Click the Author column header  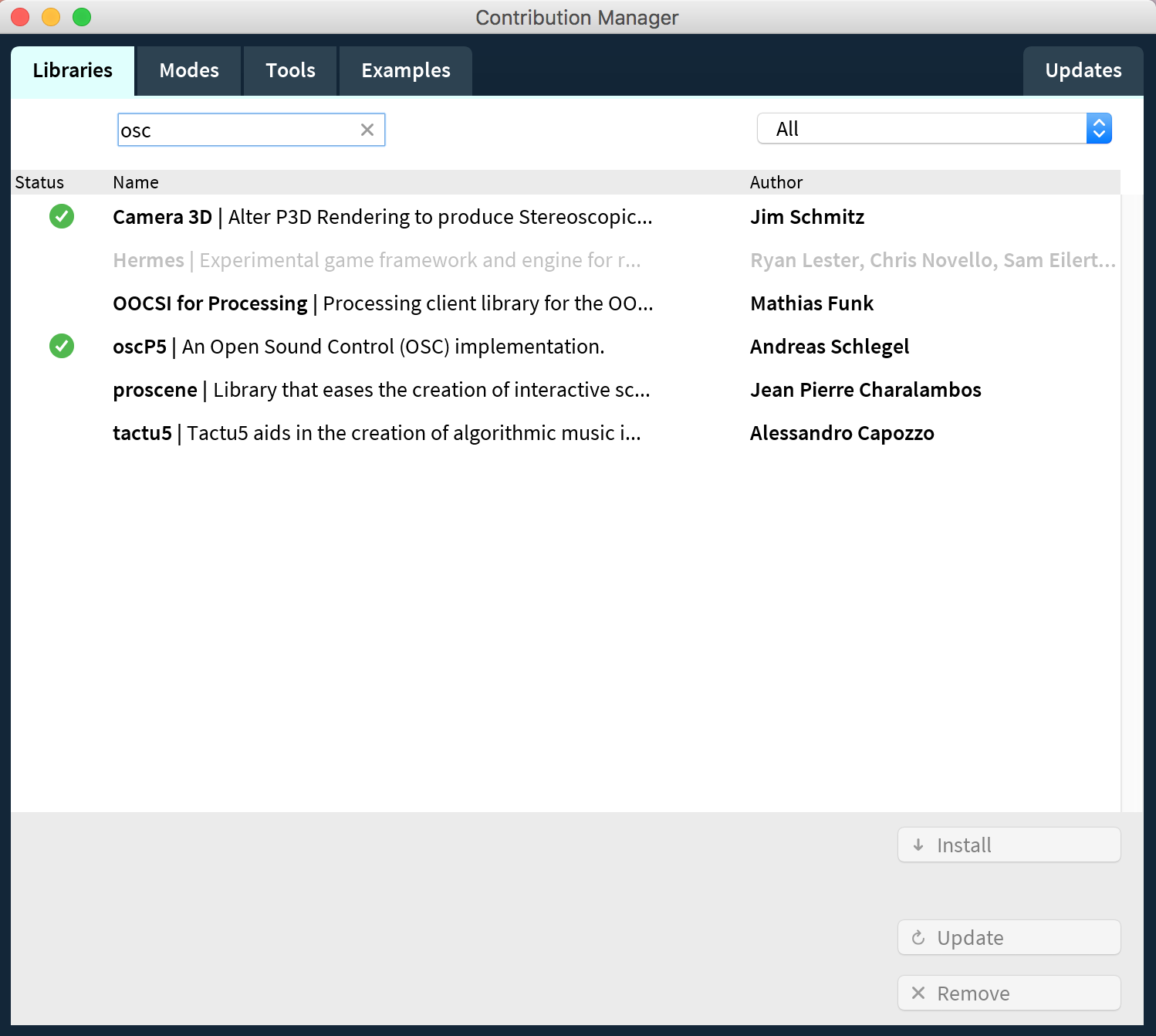pyautogui.click(x=776, y=182)
